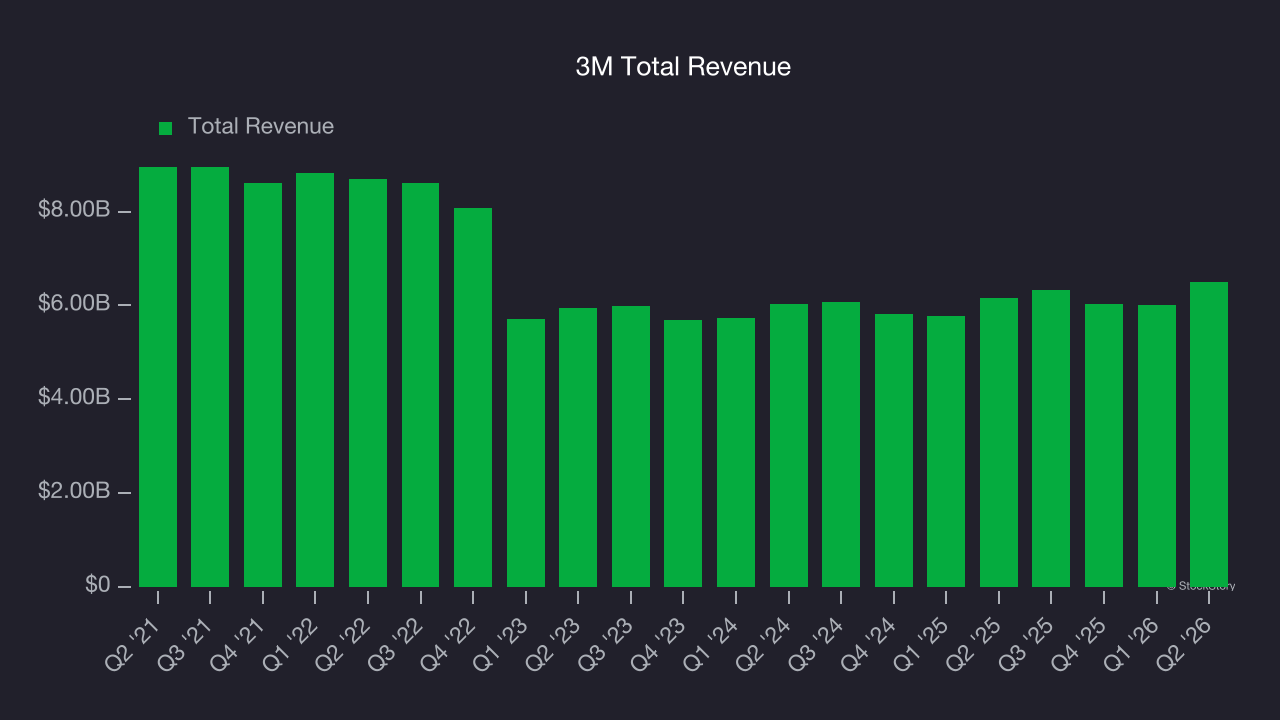This screenshot has height=720, width=1280.
Task: Select the Q1 '22 revenue bar
Action: coord(315,380)
